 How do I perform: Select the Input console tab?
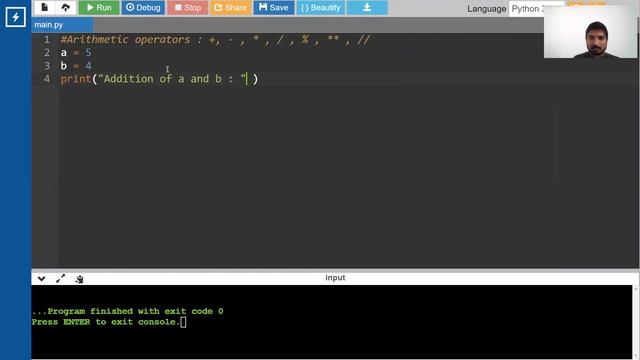[335, 278]
